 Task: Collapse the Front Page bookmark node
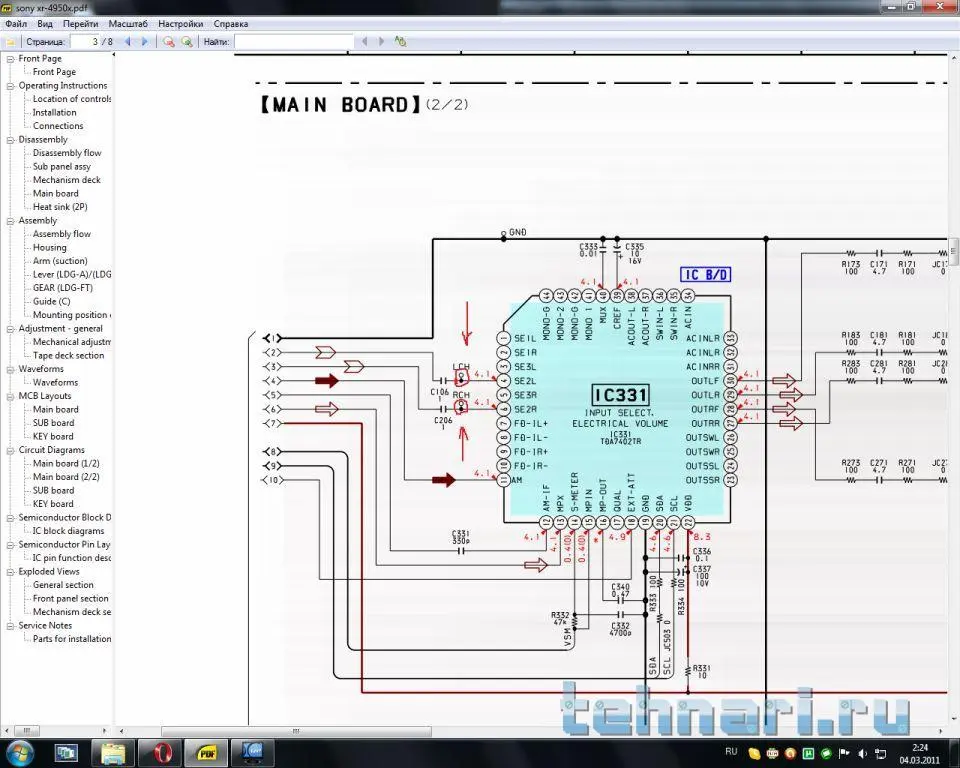point(10,59)
